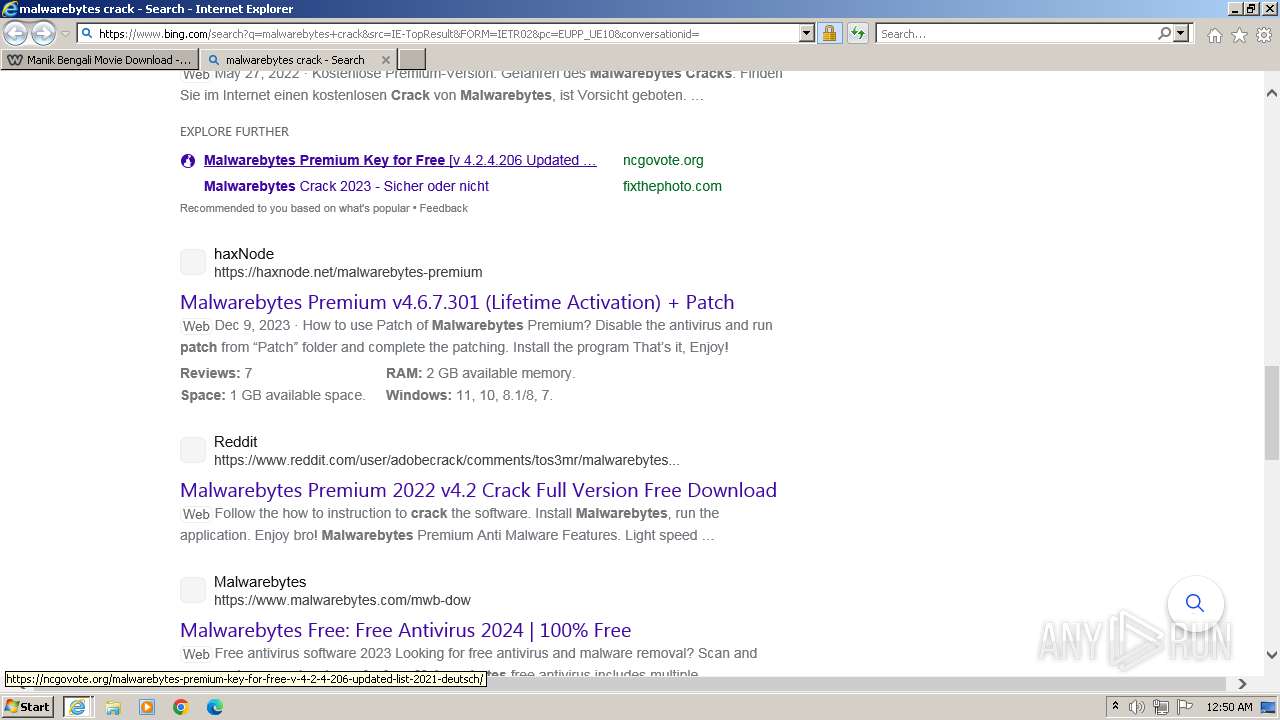Open Malwarebytes Premium Key for Free link
The width and height of the screenshot is (1280, 720).
click(x=400, y=160)
